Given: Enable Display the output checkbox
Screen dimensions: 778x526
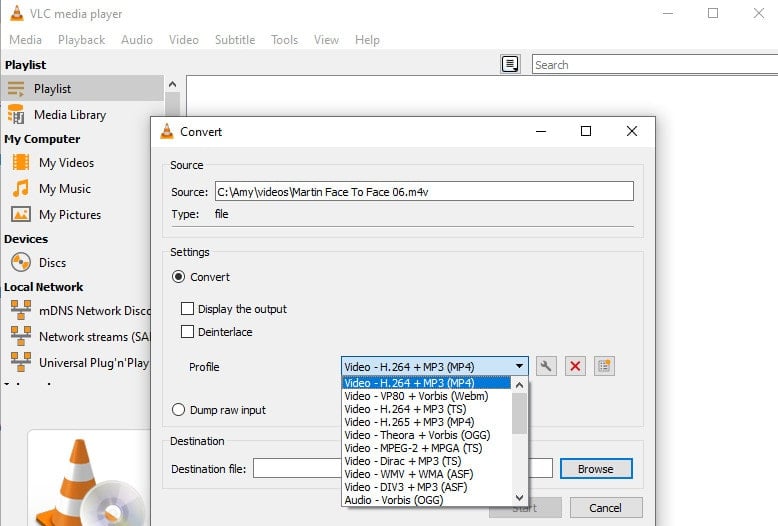Looking at the screenshot, I should click(x=187, y=309).
